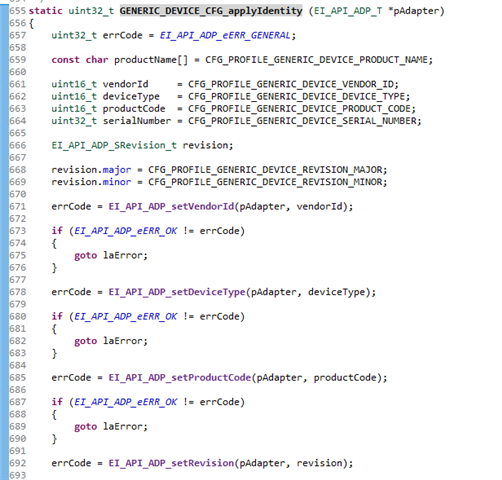Click revision.minor on line 669
The width and height of the screenshot is (502, 480).
(x=91, y=182)
